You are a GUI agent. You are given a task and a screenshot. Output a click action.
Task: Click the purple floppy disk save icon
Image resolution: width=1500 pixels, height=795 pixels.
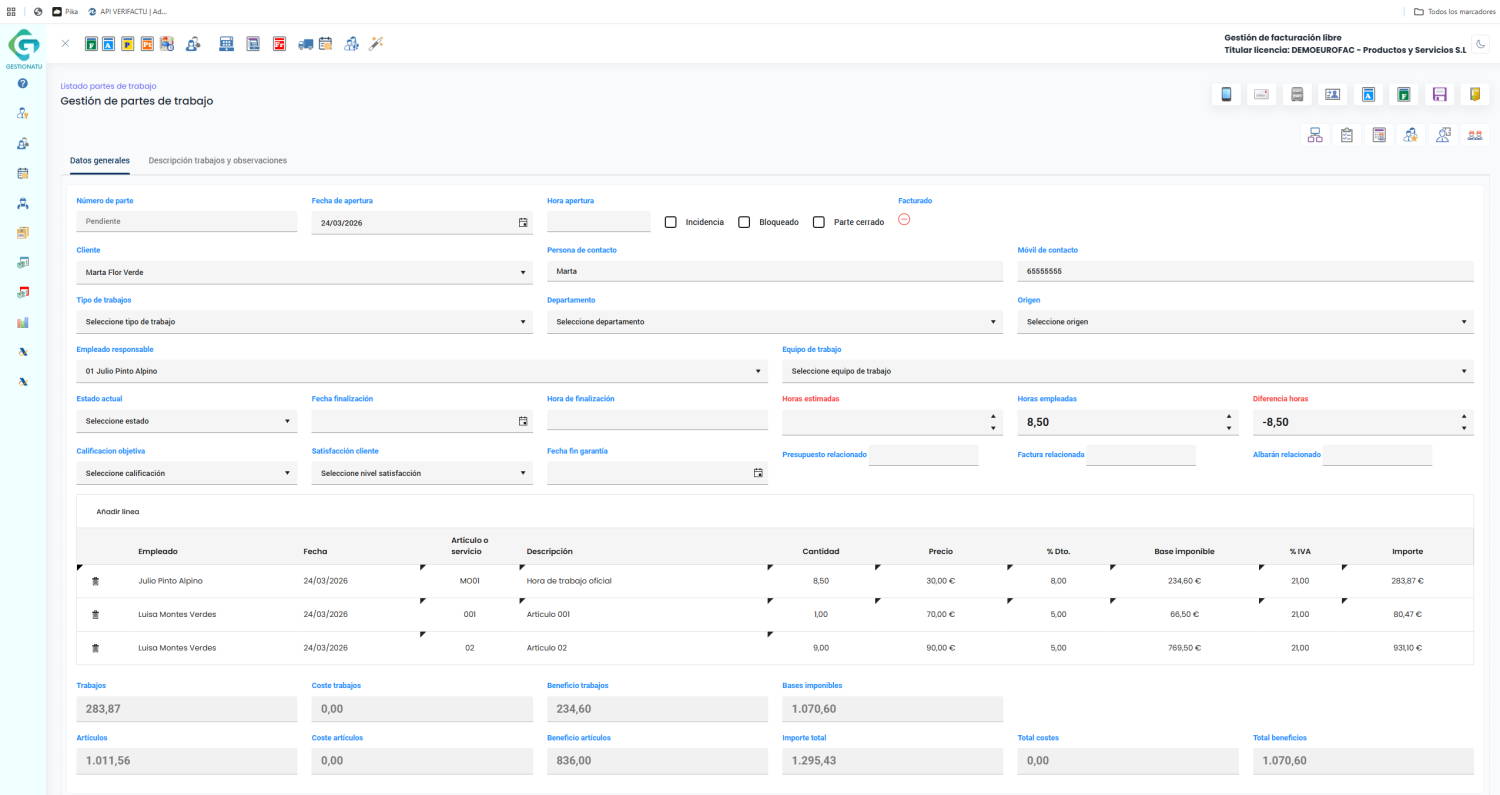[x=1440, y=95]
